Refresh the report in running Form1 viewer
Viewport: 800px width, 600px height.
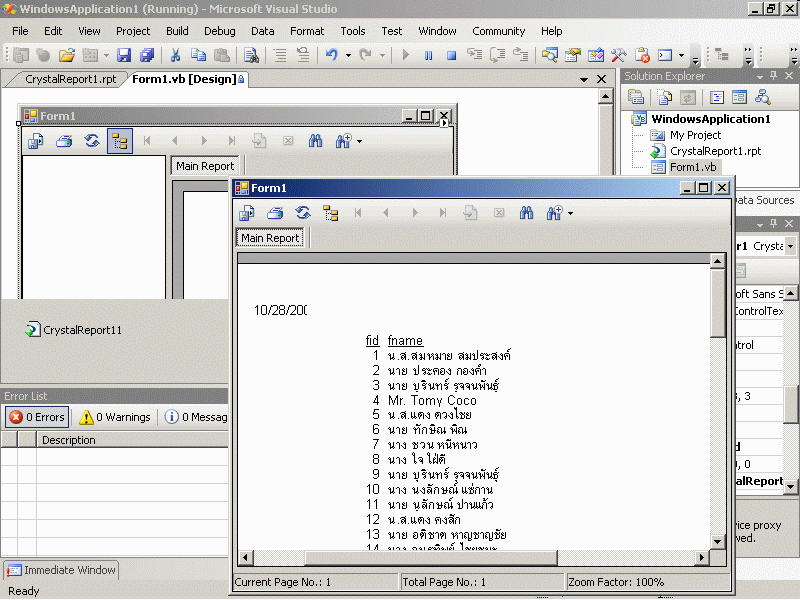(x=303, y=213)
